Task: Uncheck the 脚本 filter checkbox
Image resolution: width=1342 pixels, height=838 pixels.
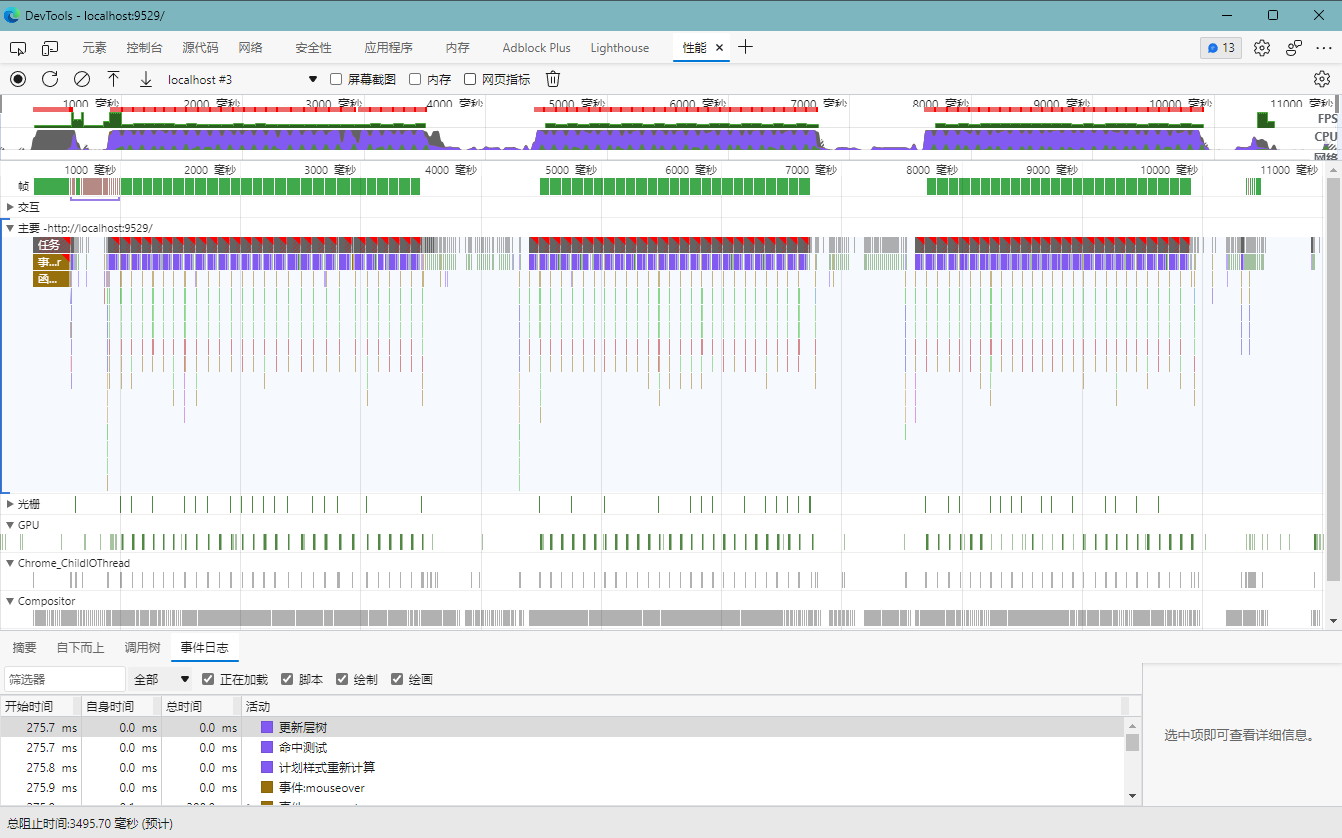Action: (x=287, y=679)
